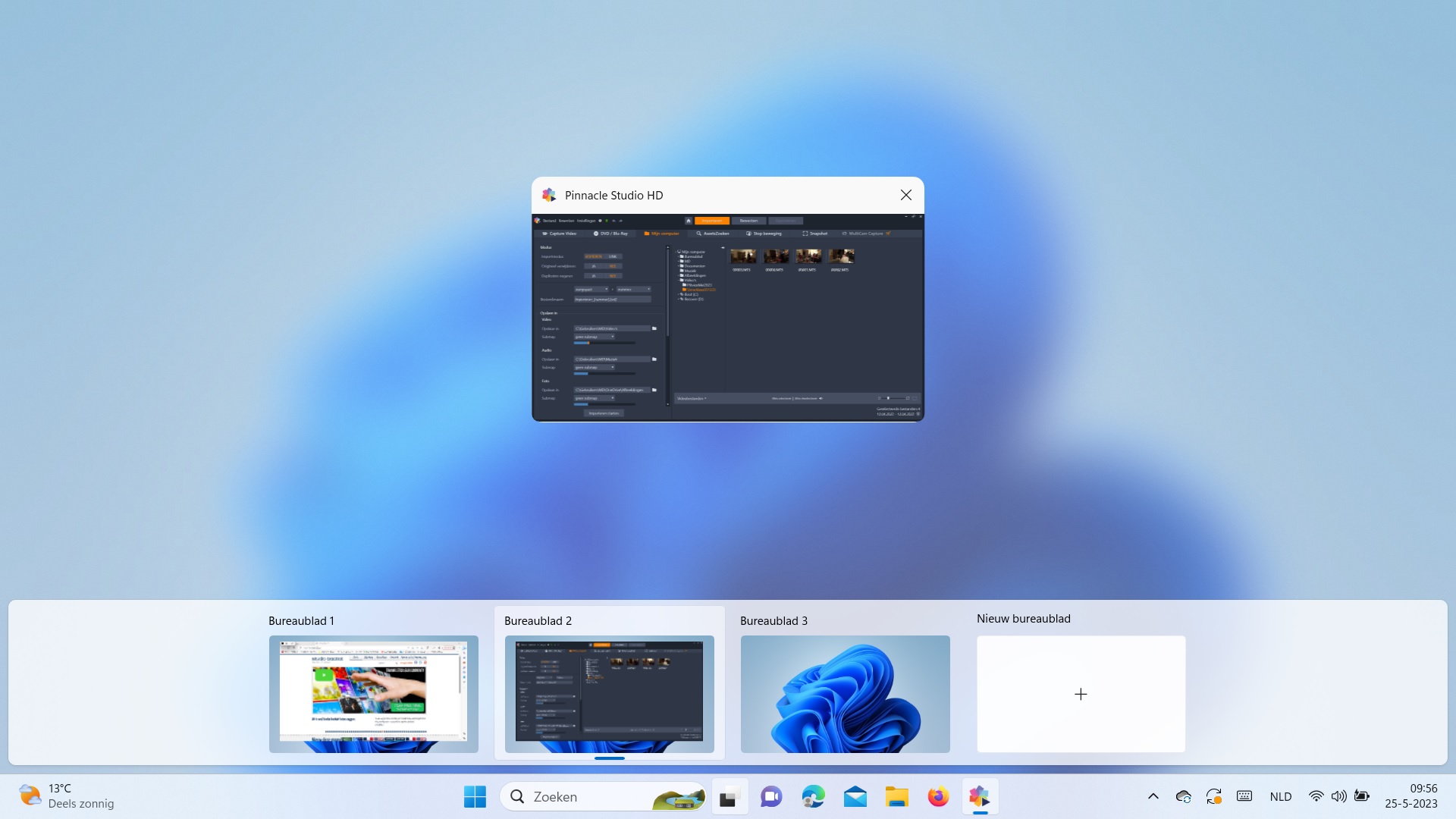Click the volume speaker tray icon
This screenshot has height=819, width=1456.
pos(1339,796)
